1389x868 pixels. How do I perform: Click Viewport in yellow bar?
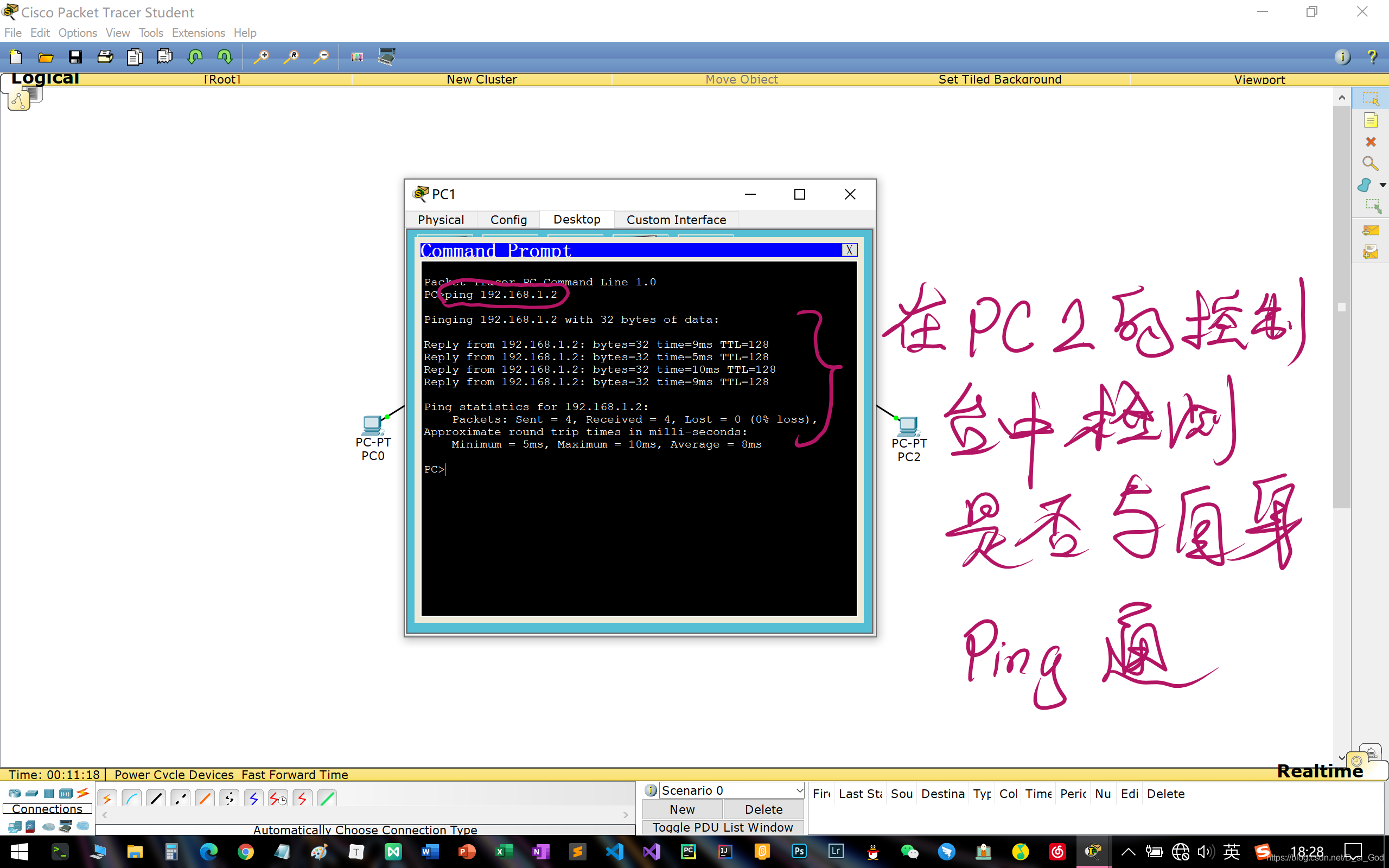(x=1259, y=80)
